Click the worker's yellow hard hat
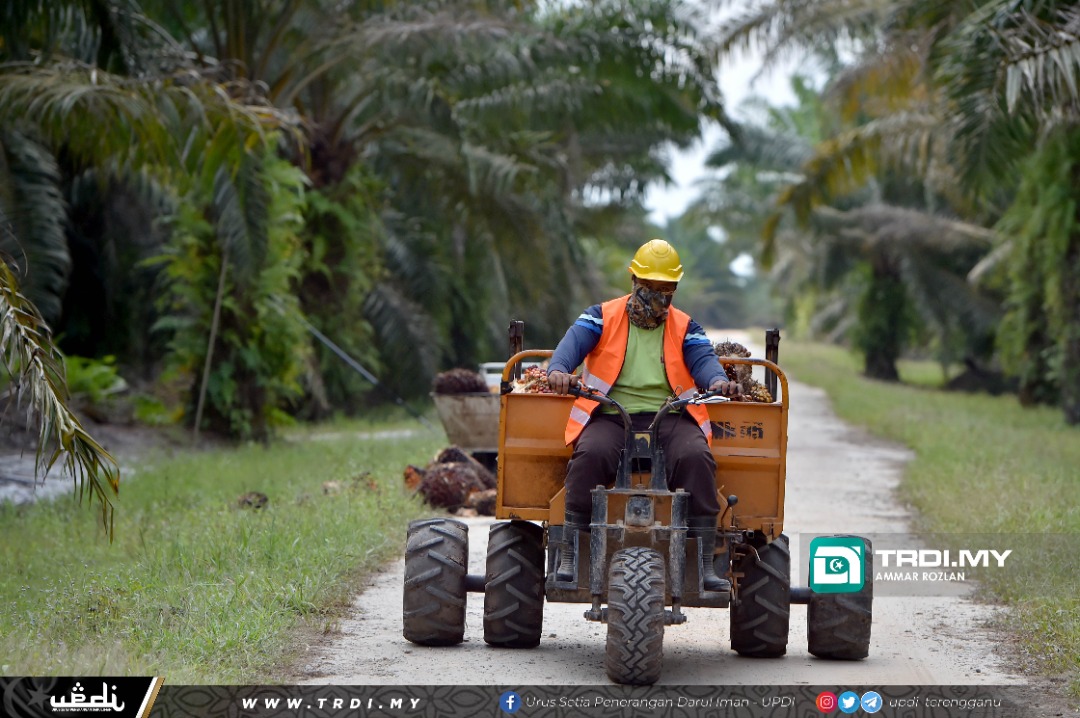 (656, 261)
